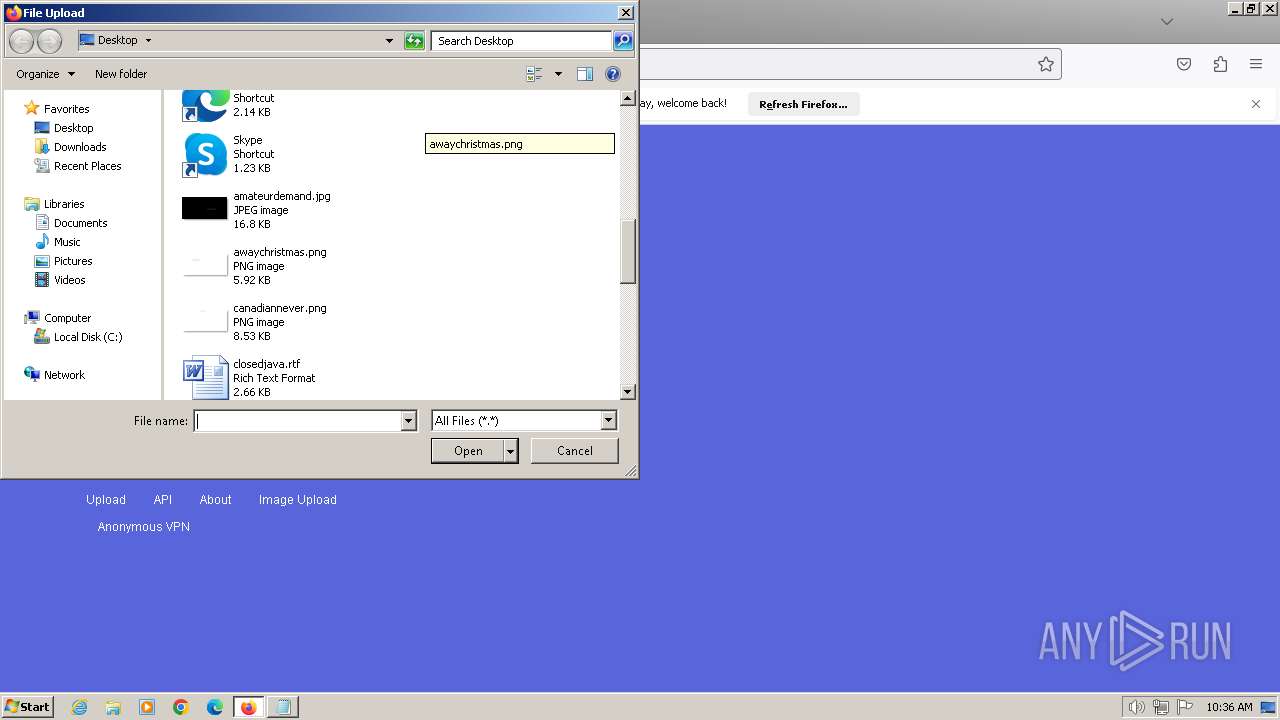Go to Downloads under Favorites

80,147
